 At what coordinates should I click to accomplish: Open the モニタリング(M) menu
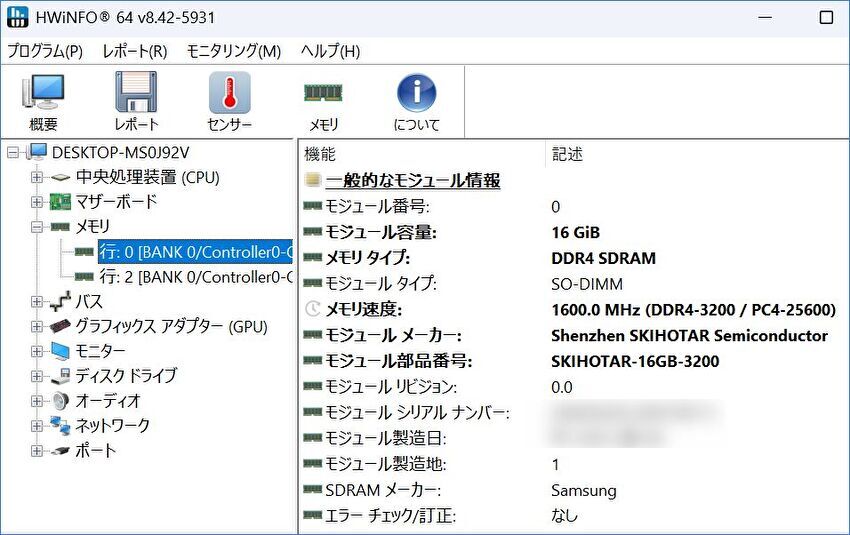(x=234, y=51)
